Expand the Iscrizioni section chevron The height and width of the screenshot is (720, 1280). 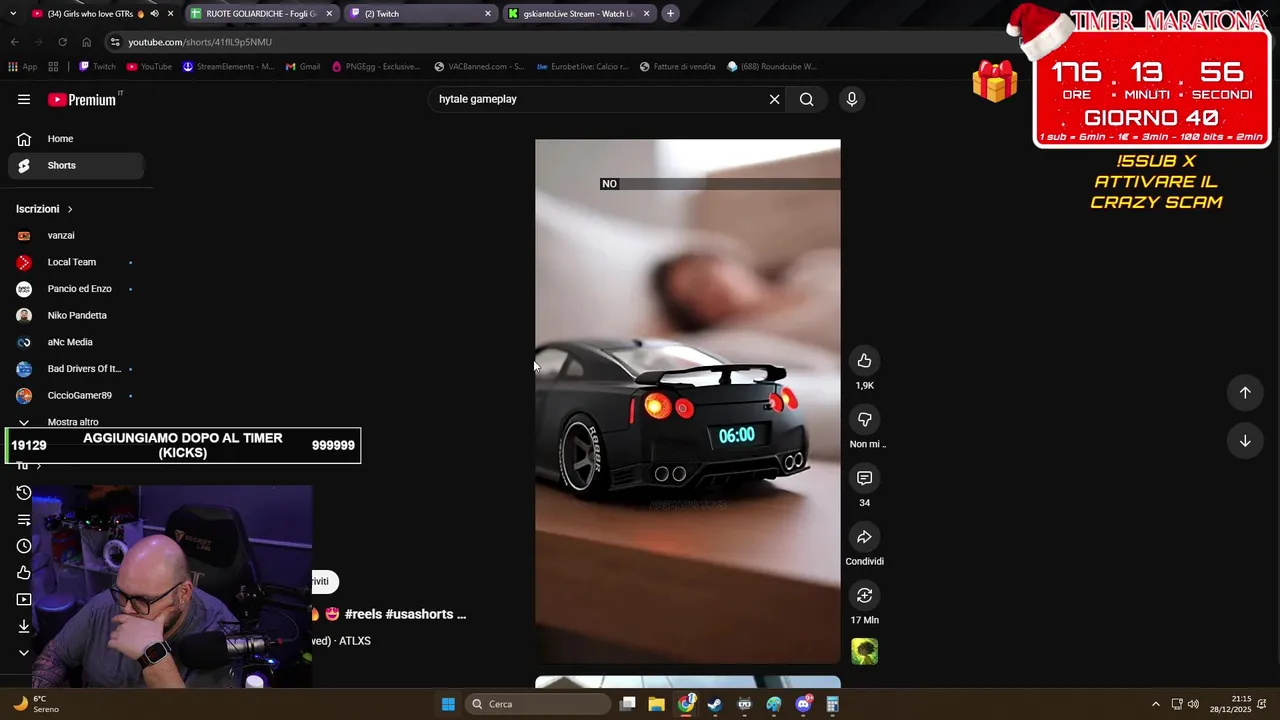tap(70, 209)
